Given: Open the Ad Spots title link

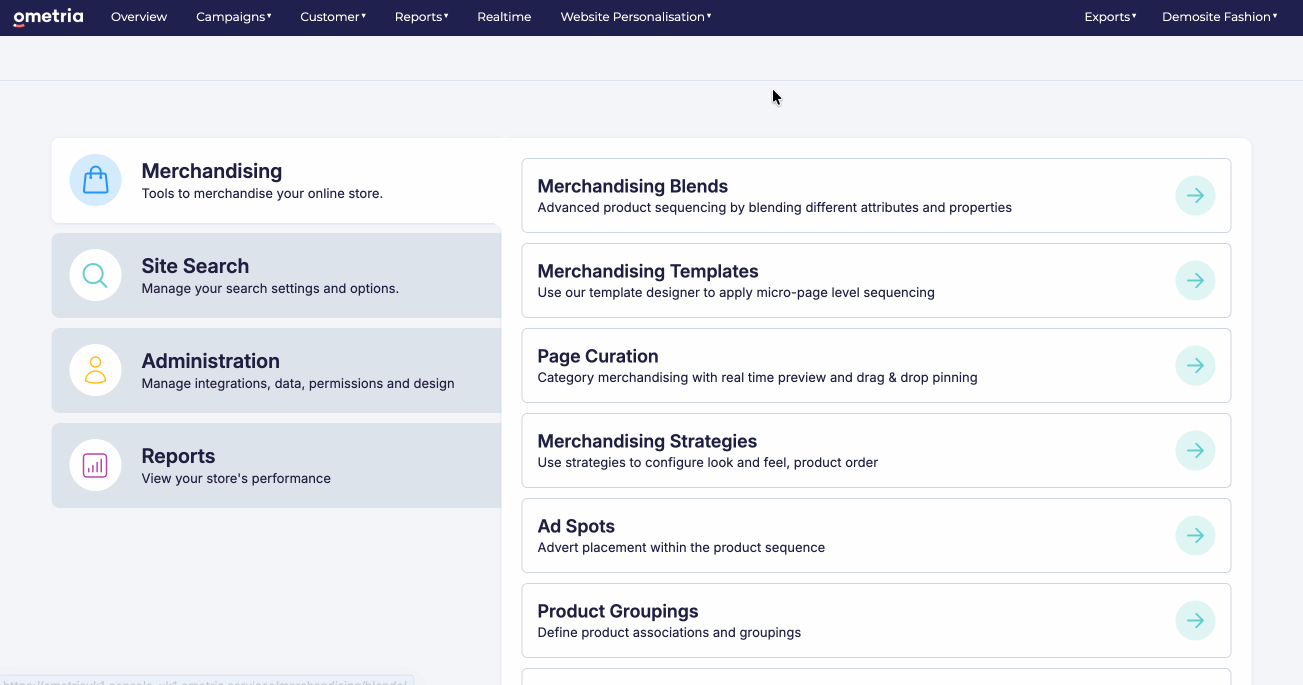Looking at the screenshot, I should tap(576, 526).
